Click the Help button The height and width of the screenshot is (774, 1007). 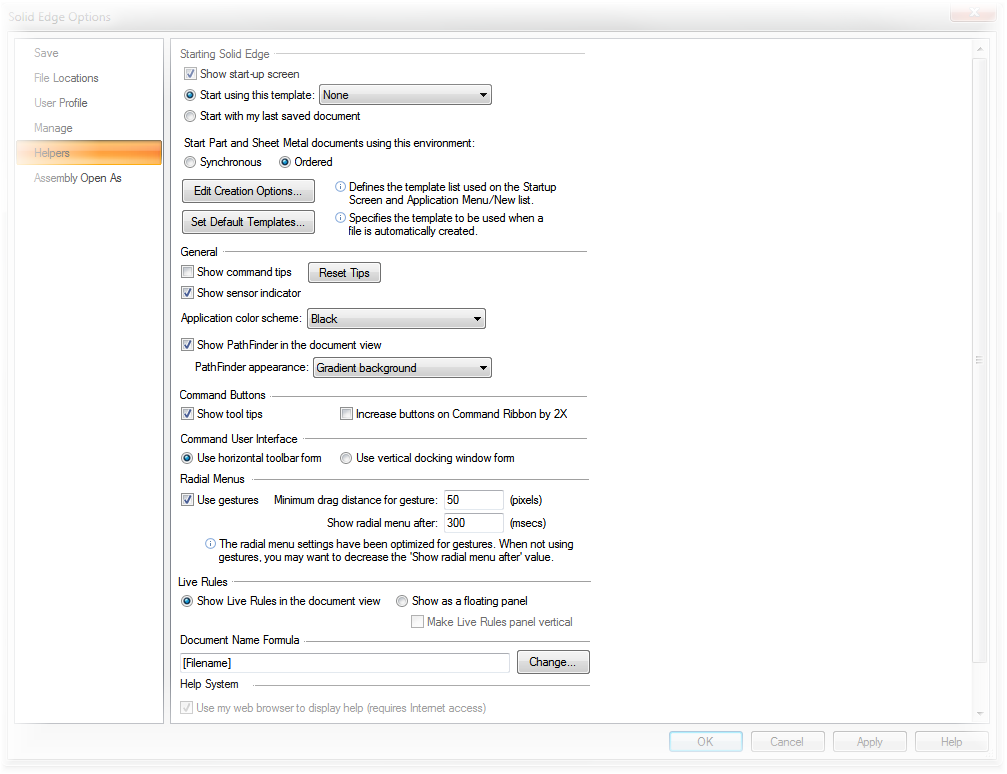click(952, 741)
